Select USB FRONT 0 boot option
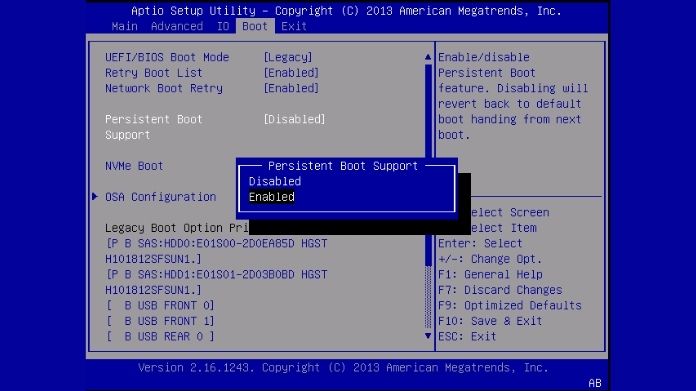The height and width of the screenshot is (391, 696). click(x=160, y=305)
